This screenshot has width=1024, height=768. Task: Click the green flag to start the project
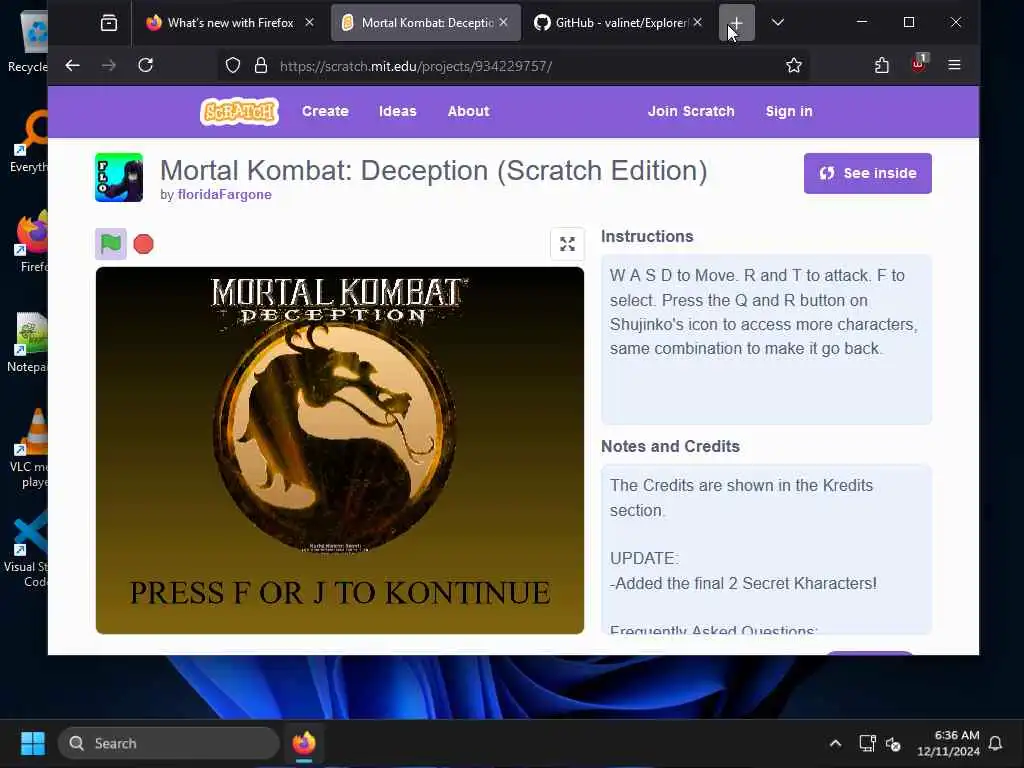(110, 244)
